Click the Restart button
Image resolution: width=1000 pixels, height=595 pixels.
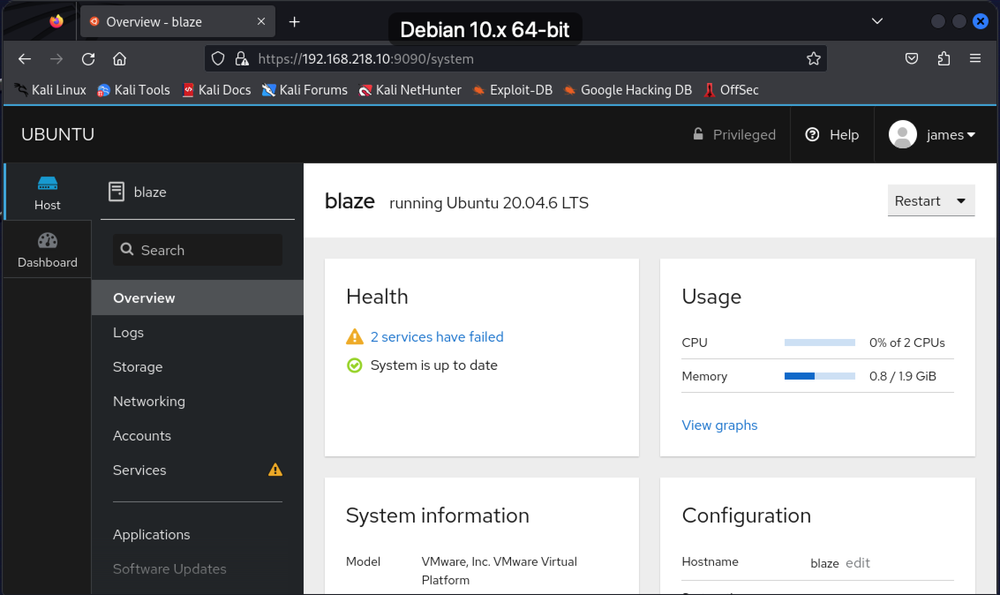click(x=917, y=201)
